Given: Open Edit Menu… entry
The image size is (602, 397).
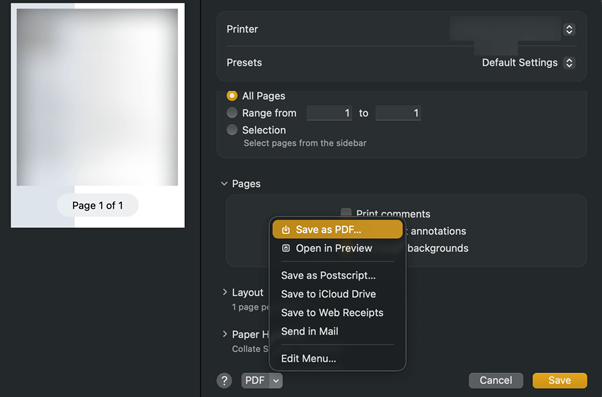Looking at the screenshot, I should coord(337,359).
